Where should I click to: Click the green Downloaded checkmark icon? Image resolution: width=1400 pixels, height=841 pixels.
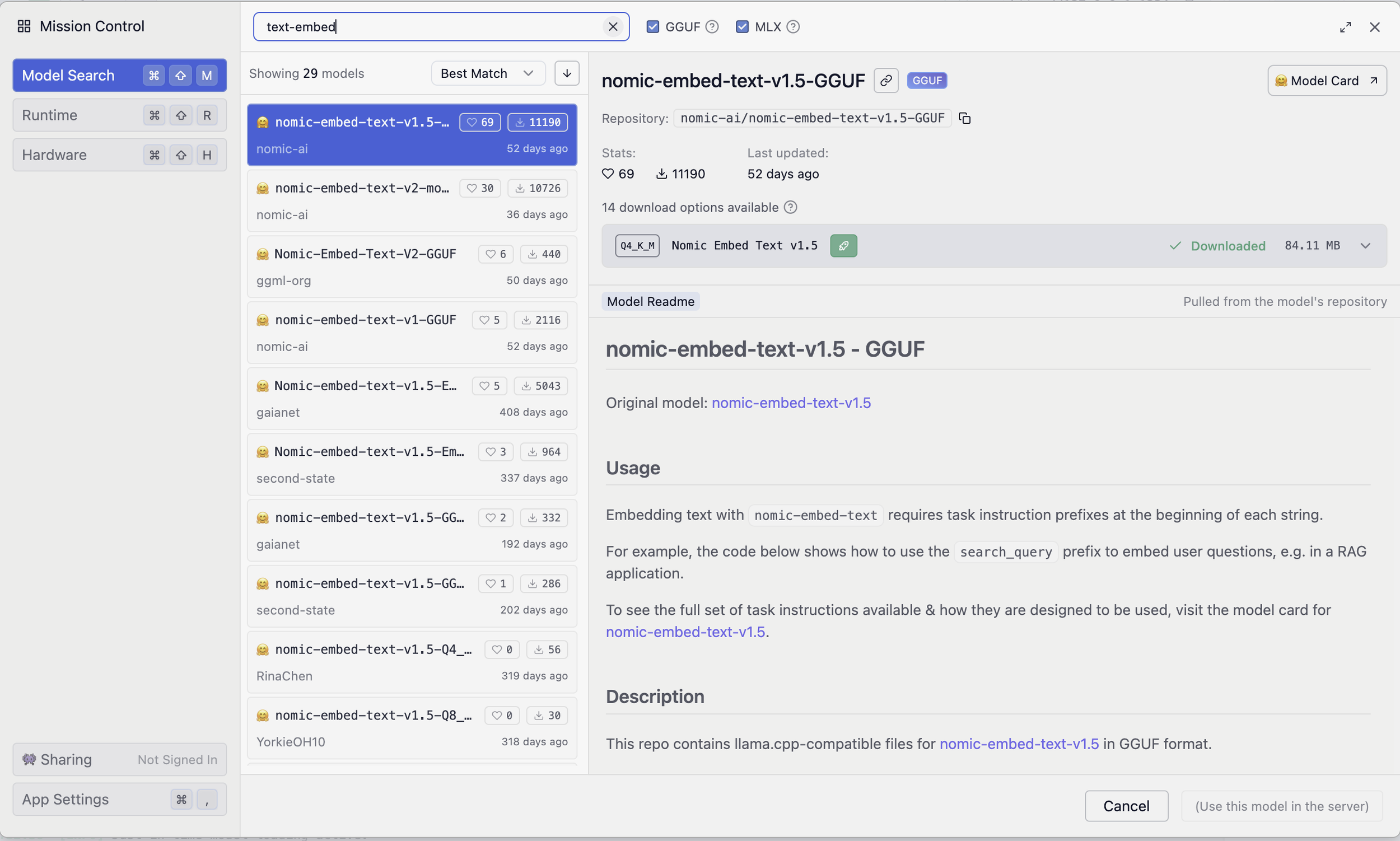(1175, 245)
